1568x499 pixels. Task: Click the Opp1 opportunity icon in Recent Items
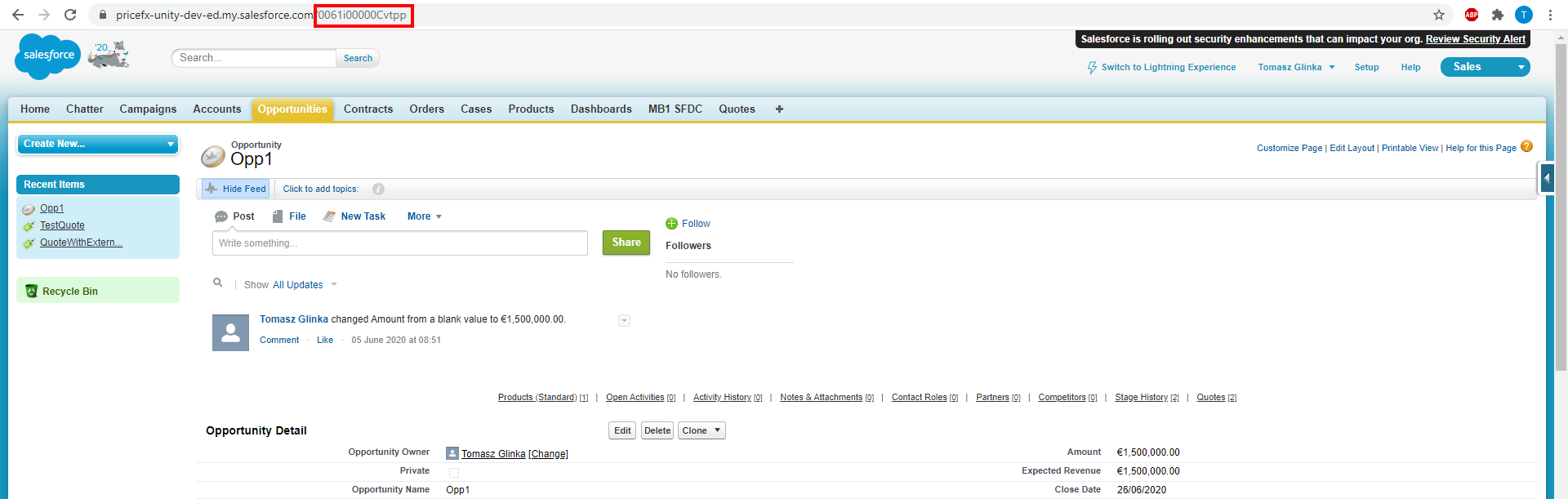(x=29, y=209)
